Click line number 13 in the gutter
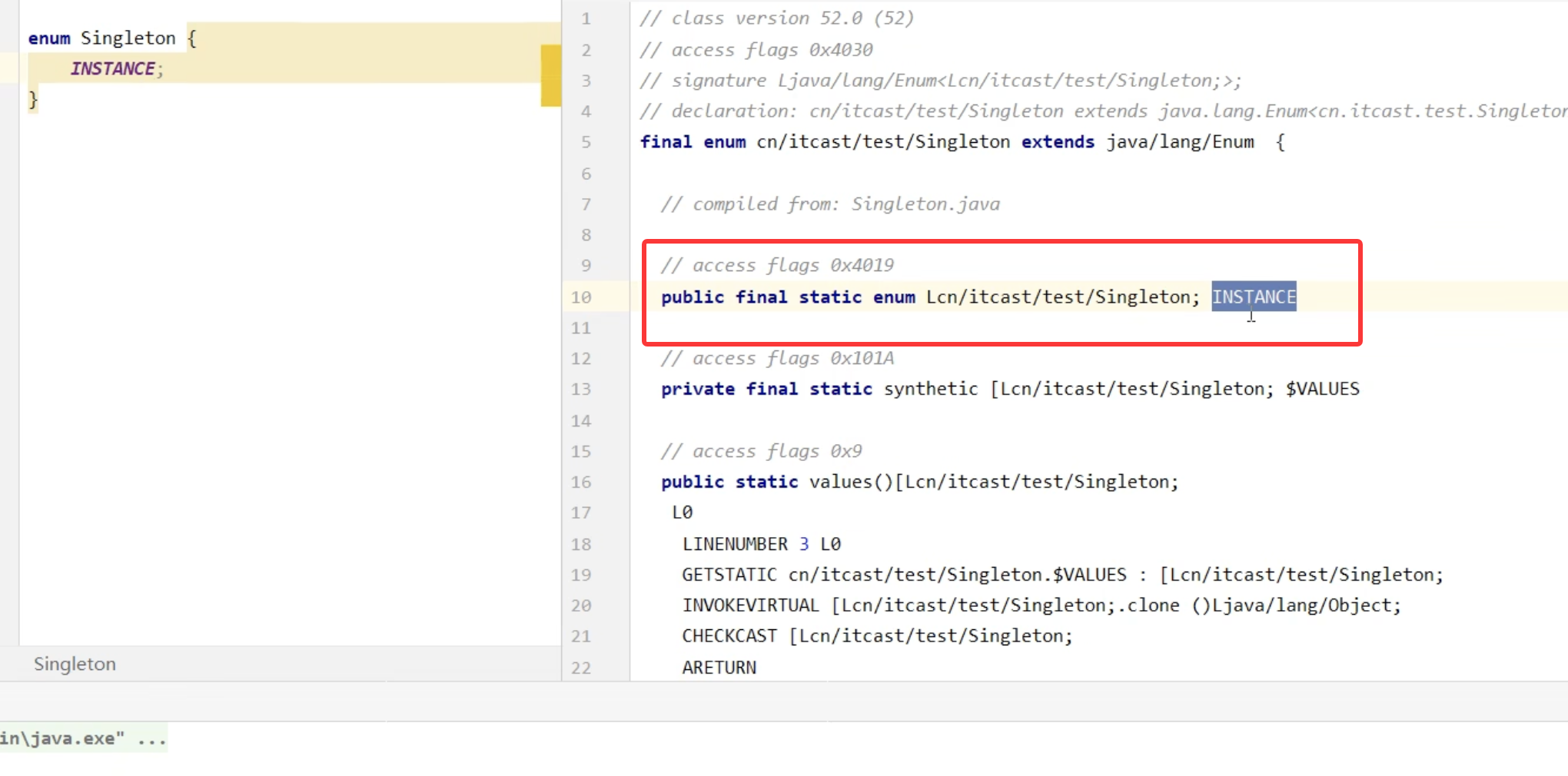 pos(581,390)
